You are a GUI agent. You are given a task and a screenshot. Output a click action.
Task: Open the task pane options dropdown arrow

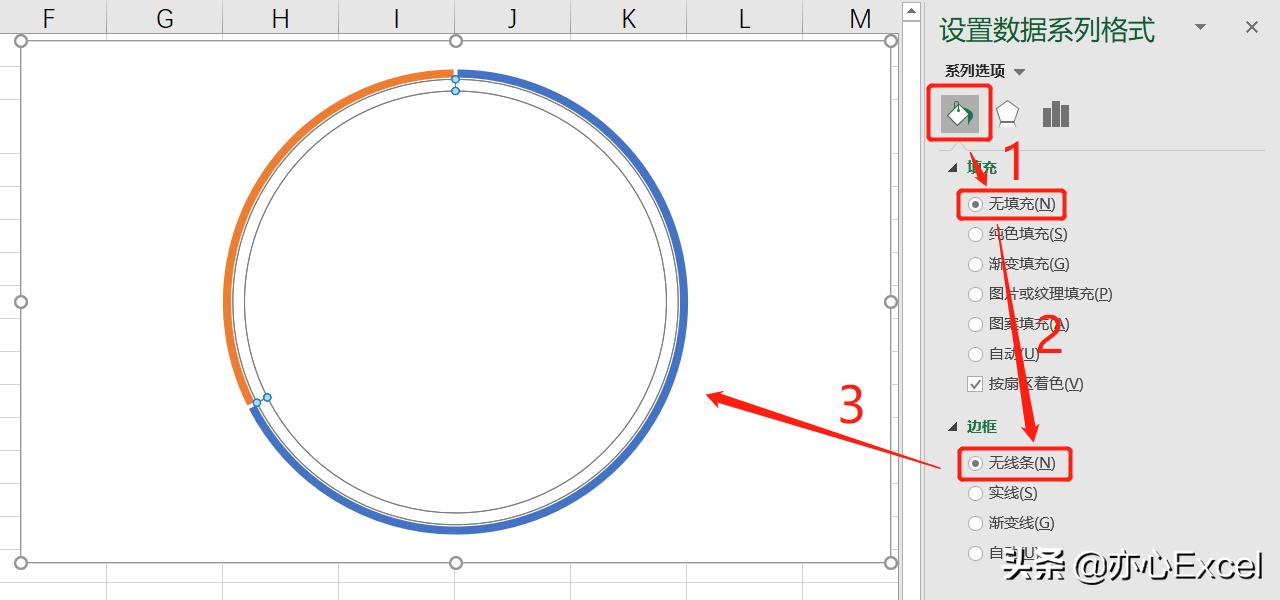click(1201, 28)
